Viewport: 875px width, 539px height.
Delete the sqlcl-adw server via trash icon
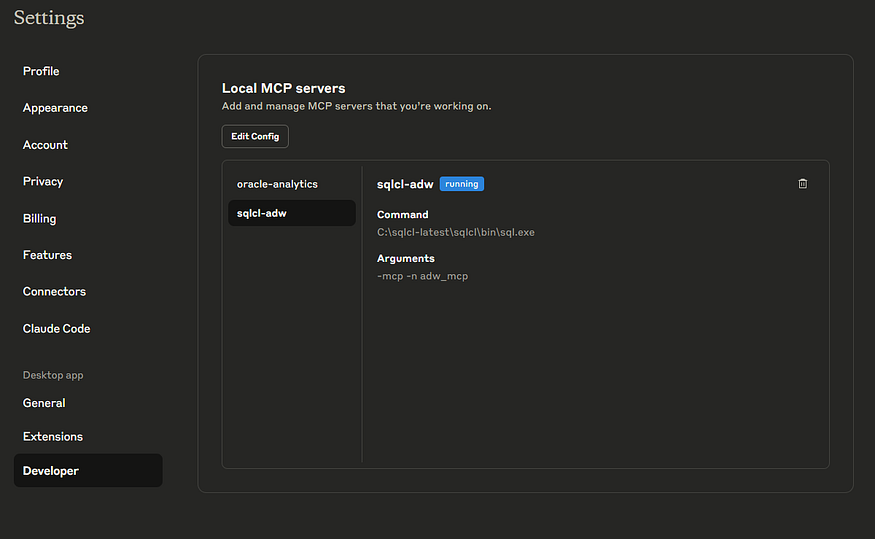point(802,184)
